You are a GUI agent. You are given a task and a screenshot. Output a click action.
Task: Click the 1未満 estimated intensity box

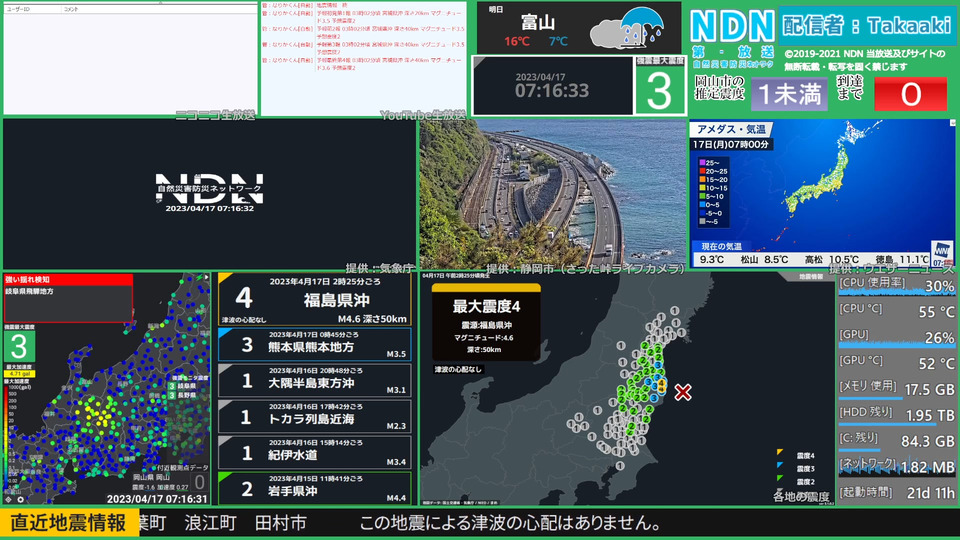tap(789, 94)
